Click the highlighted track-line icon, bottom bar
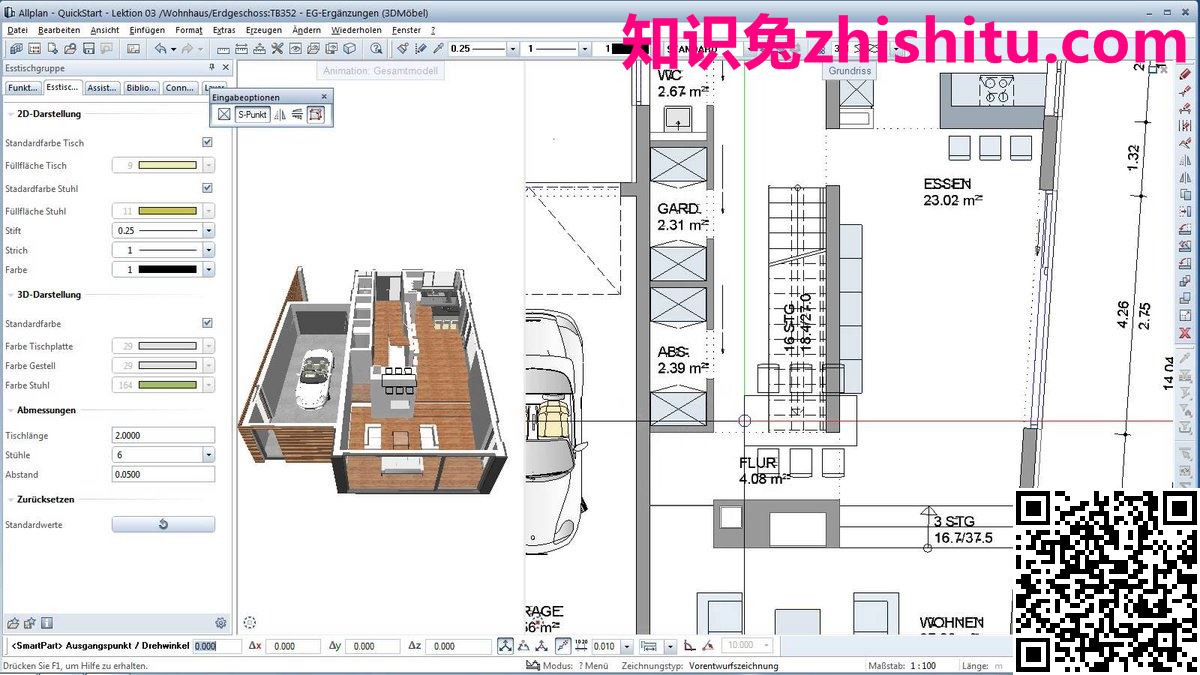The width and height of the screenshot is (1200, 675). 563,646
